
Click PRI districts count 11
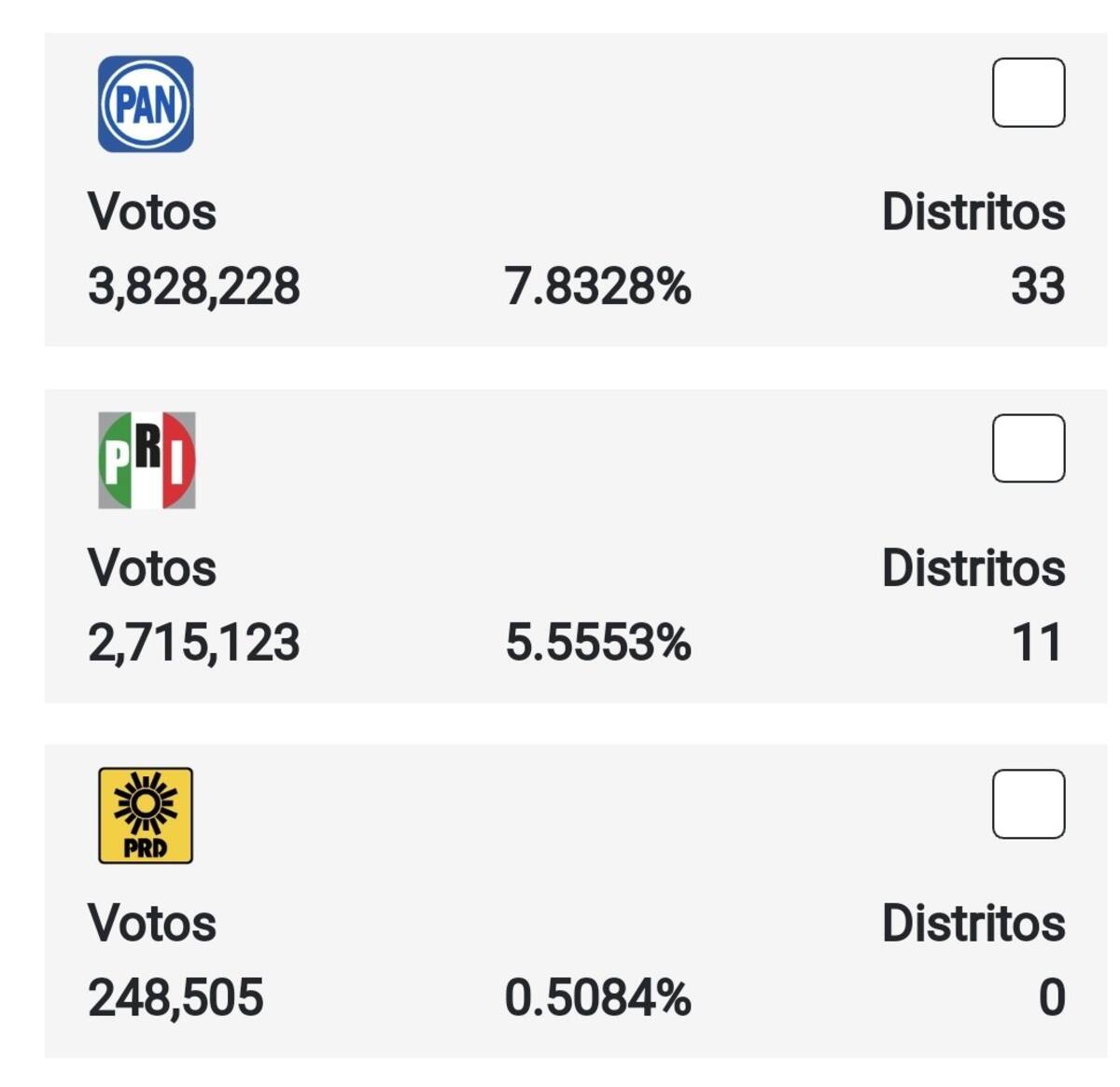tap(1038, 643)
